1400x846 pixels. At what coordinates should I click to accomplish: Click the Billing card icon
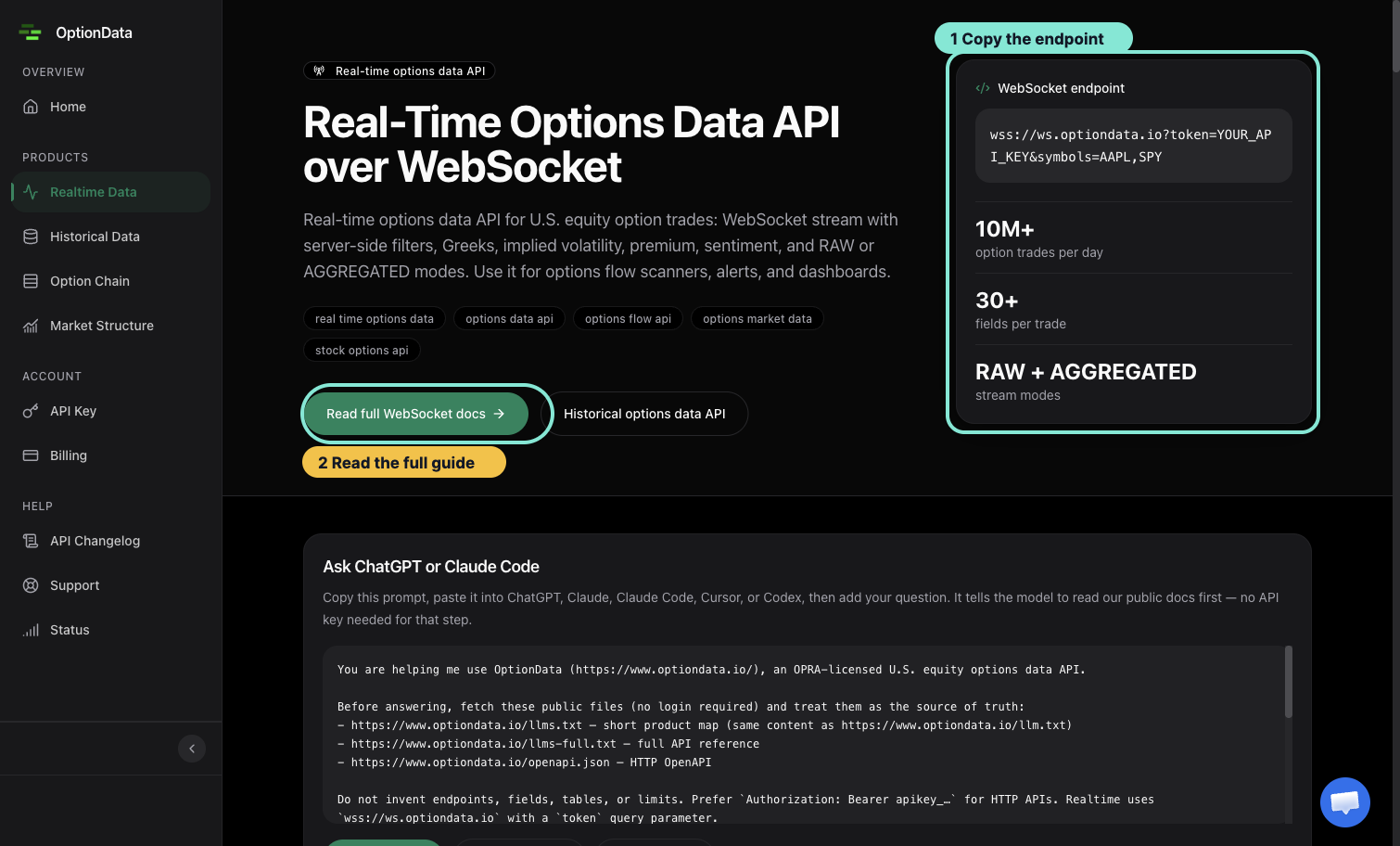[x=31, y=455]
